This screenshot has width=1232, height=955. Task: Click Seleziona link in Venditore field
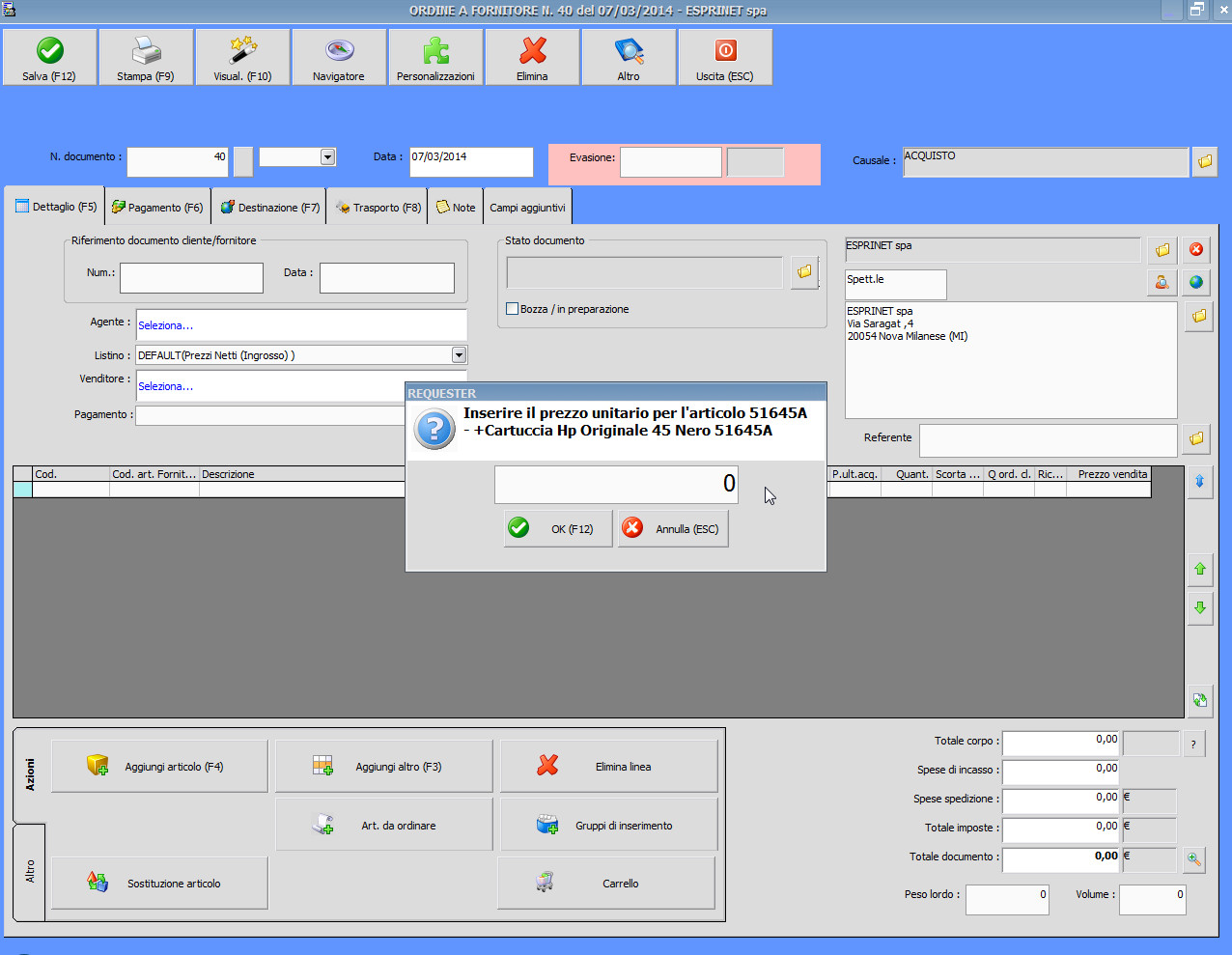tap(165, 386)
